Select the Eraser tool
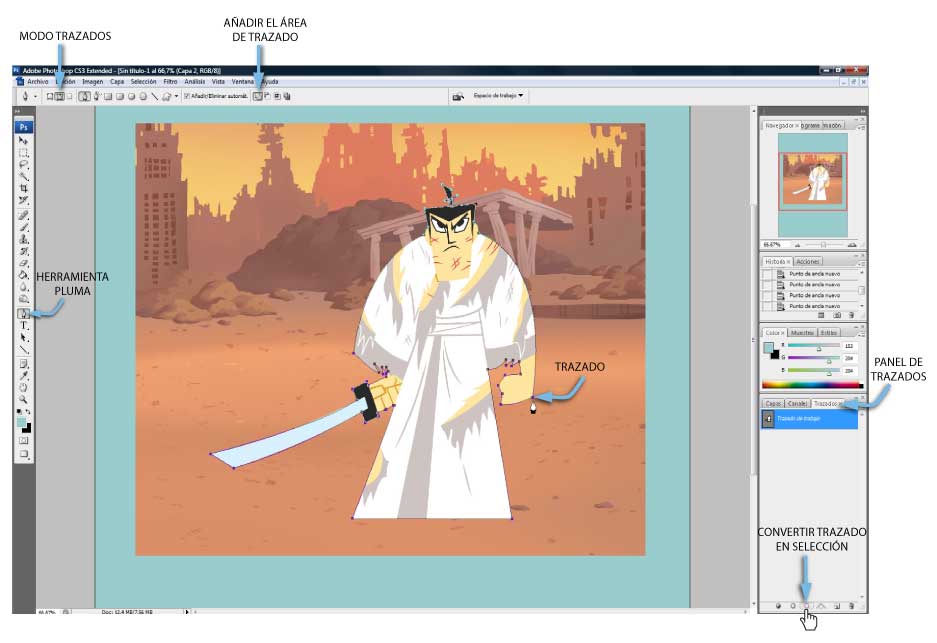 (23, 263)
